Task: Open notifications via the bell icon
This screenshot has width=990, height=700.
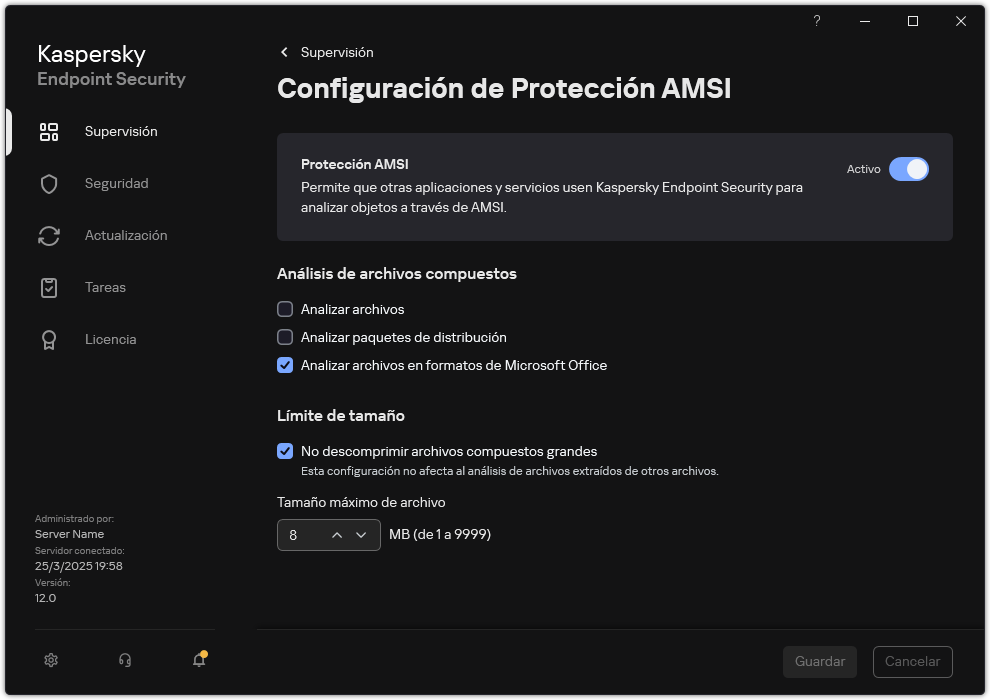Action: pyautogui.click(x=198, y=661)
